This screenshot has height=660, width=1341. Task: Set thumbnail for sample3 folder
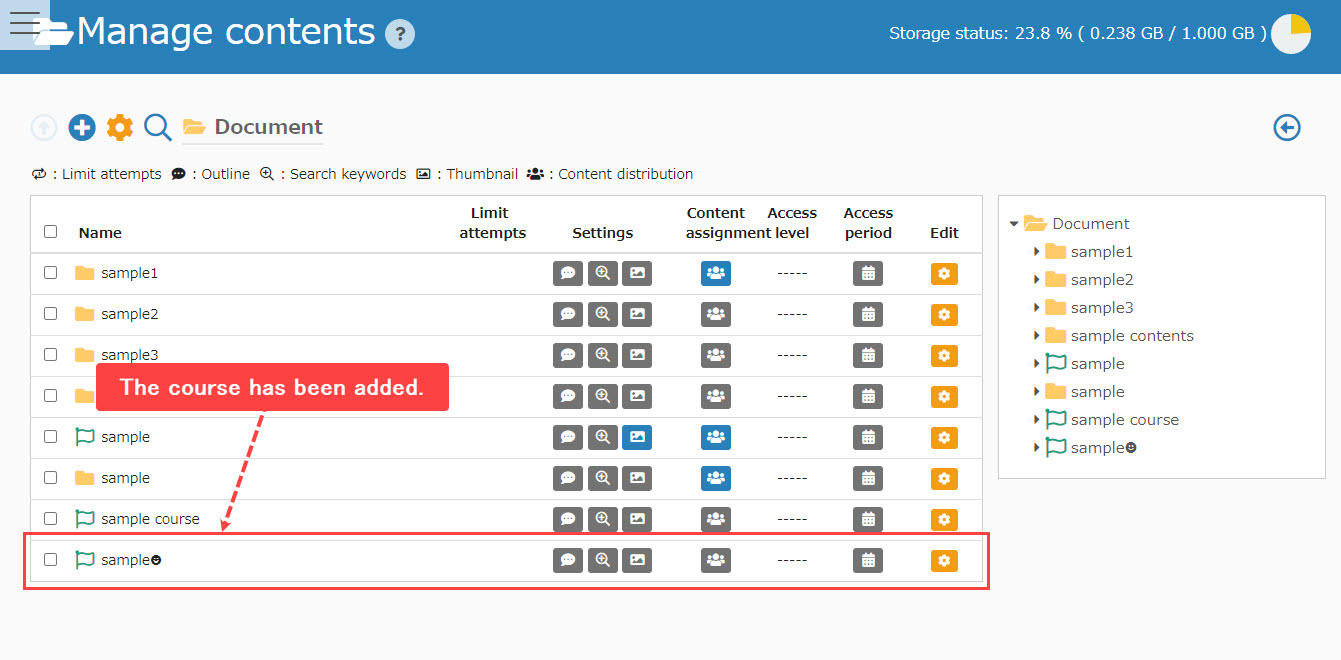point(637,355)
